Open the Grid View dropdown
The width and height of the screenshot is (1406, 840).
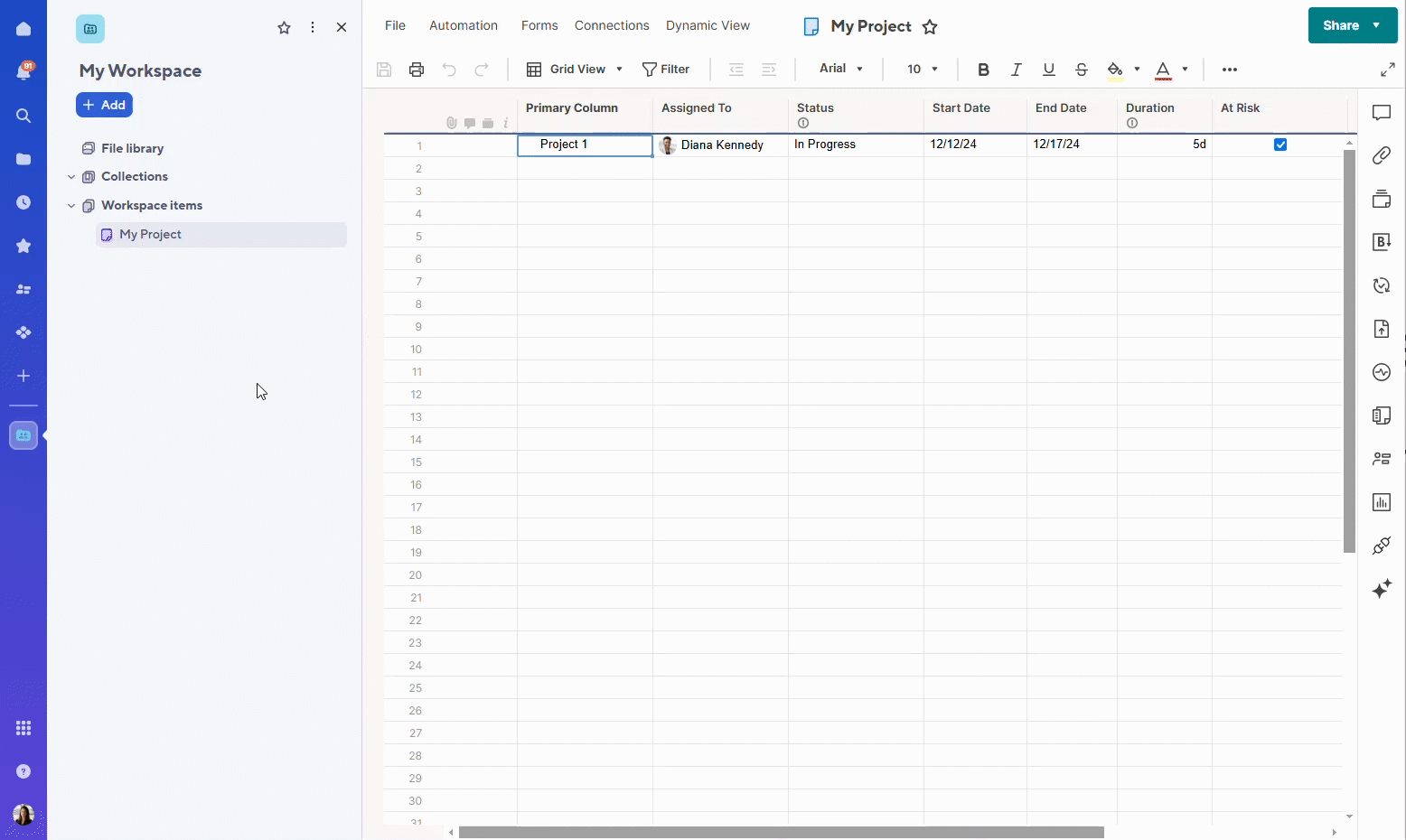pos(576,69)
